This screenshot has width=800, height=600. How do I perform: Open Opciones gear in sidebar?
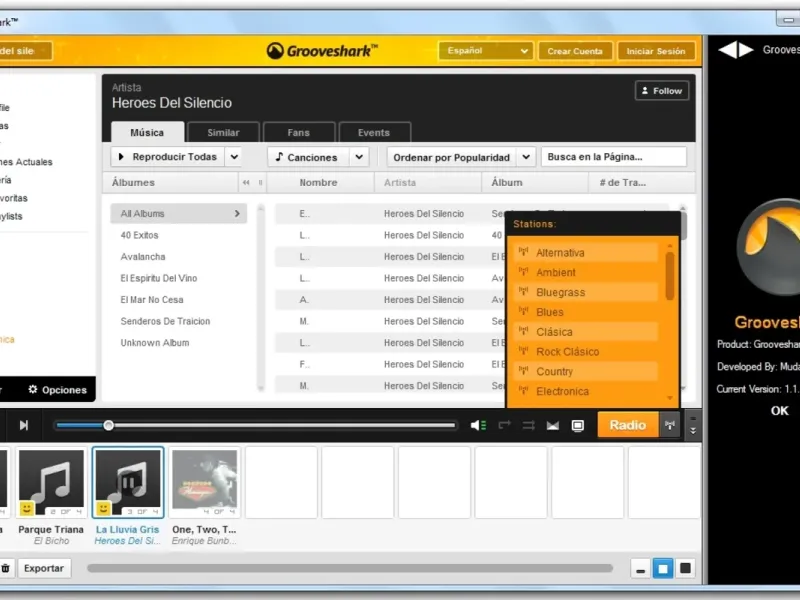pos(57,390)
